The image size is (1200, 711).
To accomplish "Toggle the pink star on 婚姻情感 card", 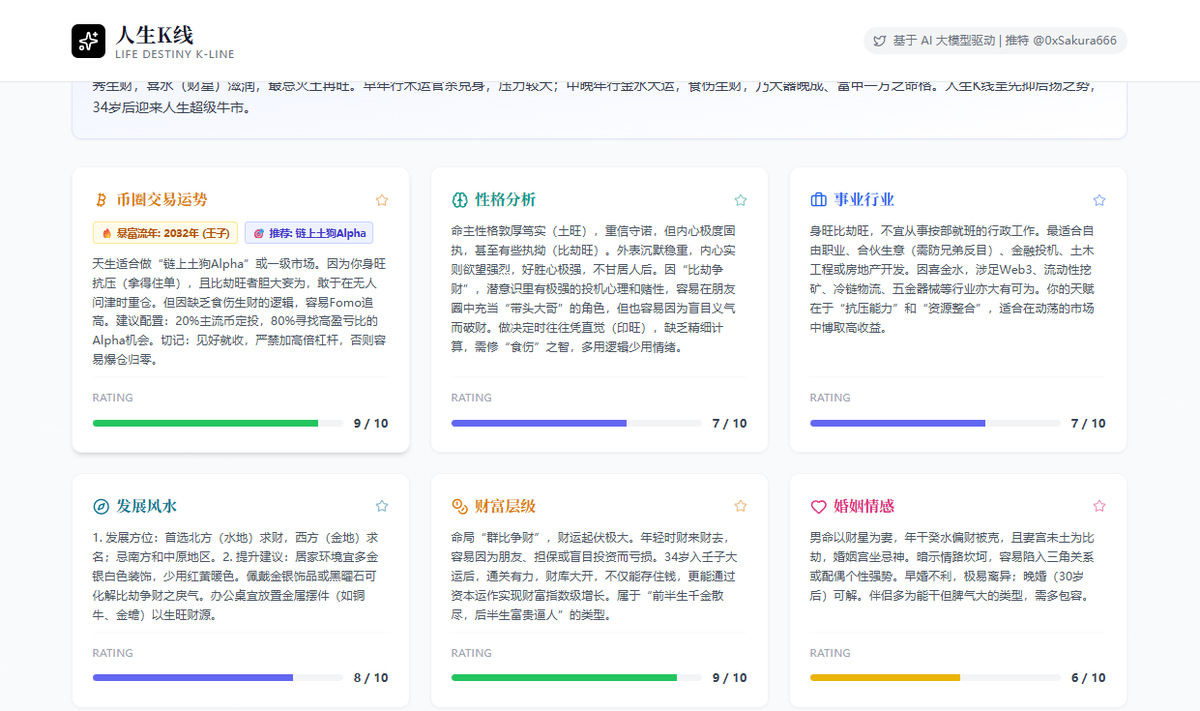I will (x=1099, y=506).
